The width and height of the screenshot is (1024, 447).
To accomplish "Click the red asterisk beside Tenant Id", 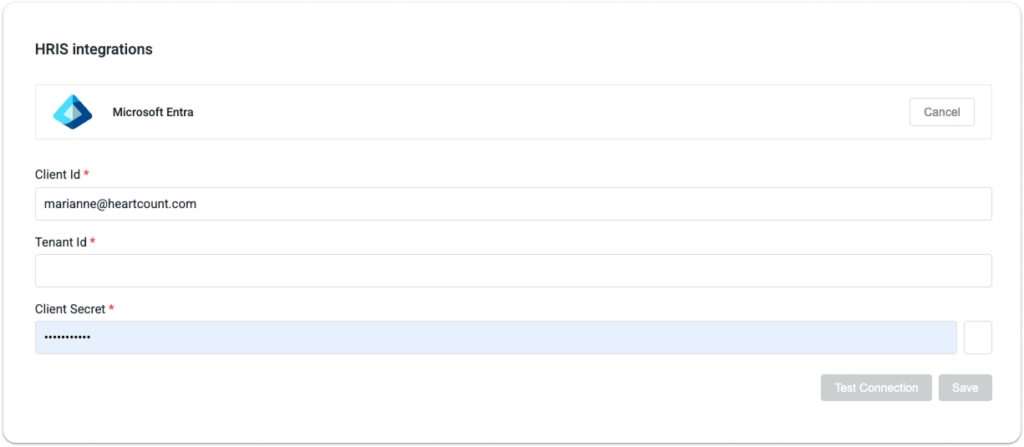I will (93, 242).
